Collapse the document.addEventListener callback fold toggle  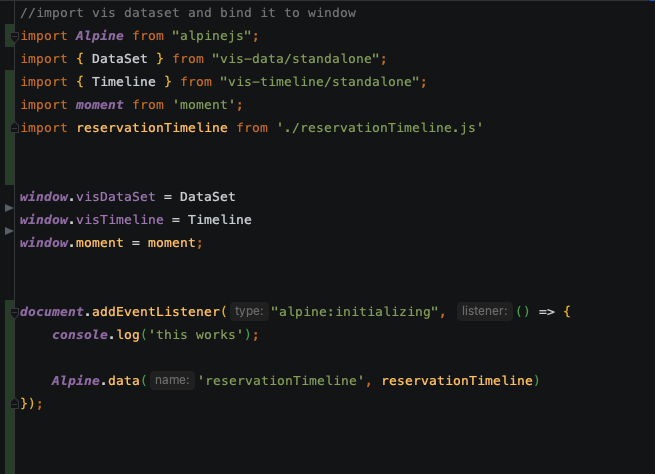[x=14, y=312]
